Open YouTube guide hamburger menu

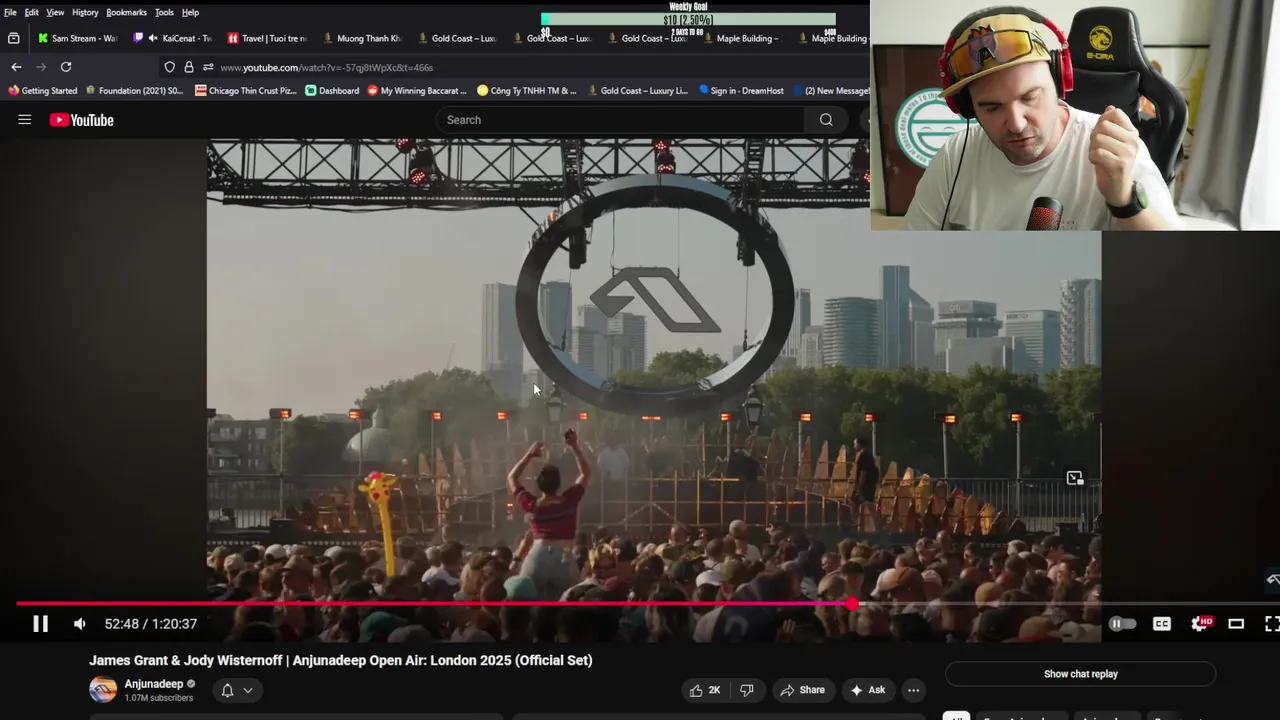point(25,120)
